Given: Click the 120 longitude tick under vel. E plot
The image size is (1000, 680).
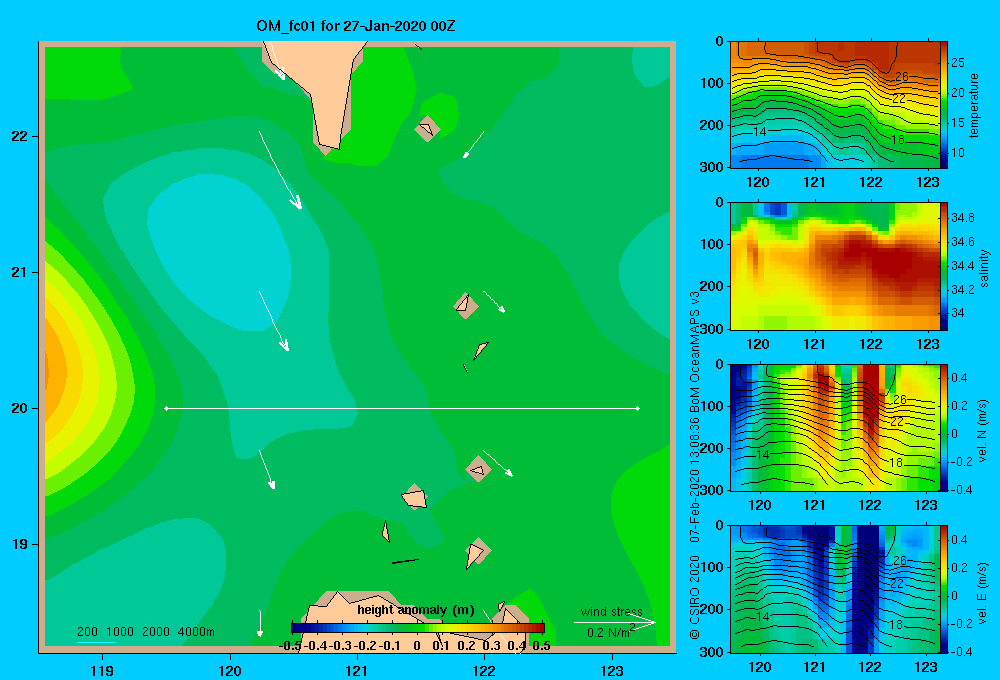Looking at the screenshot, I should pos(760,667).
